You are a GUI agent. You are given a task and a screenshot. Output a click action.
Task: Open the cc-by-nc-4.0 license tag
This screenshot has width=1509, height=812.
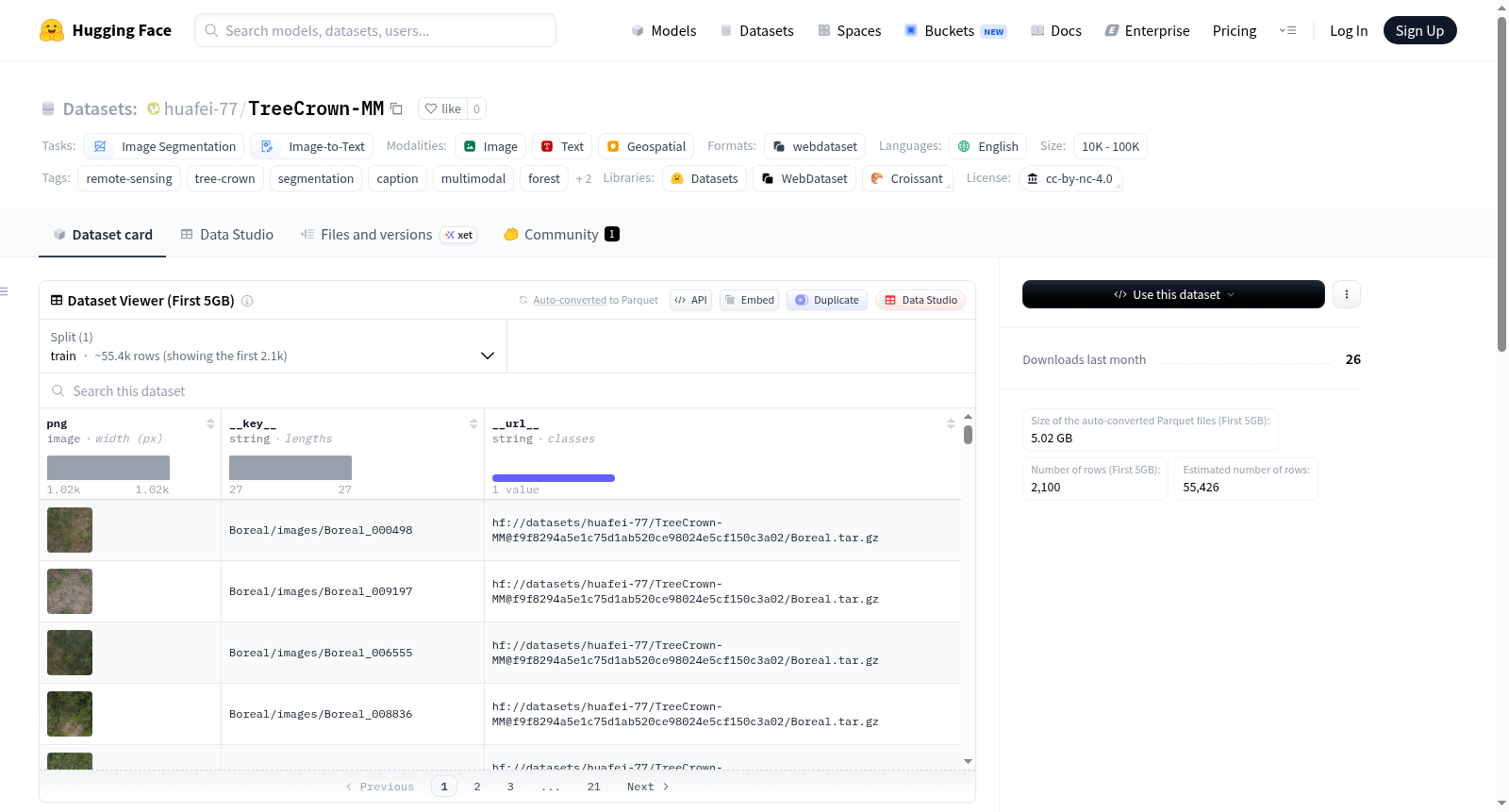(x=1070, y=178)
